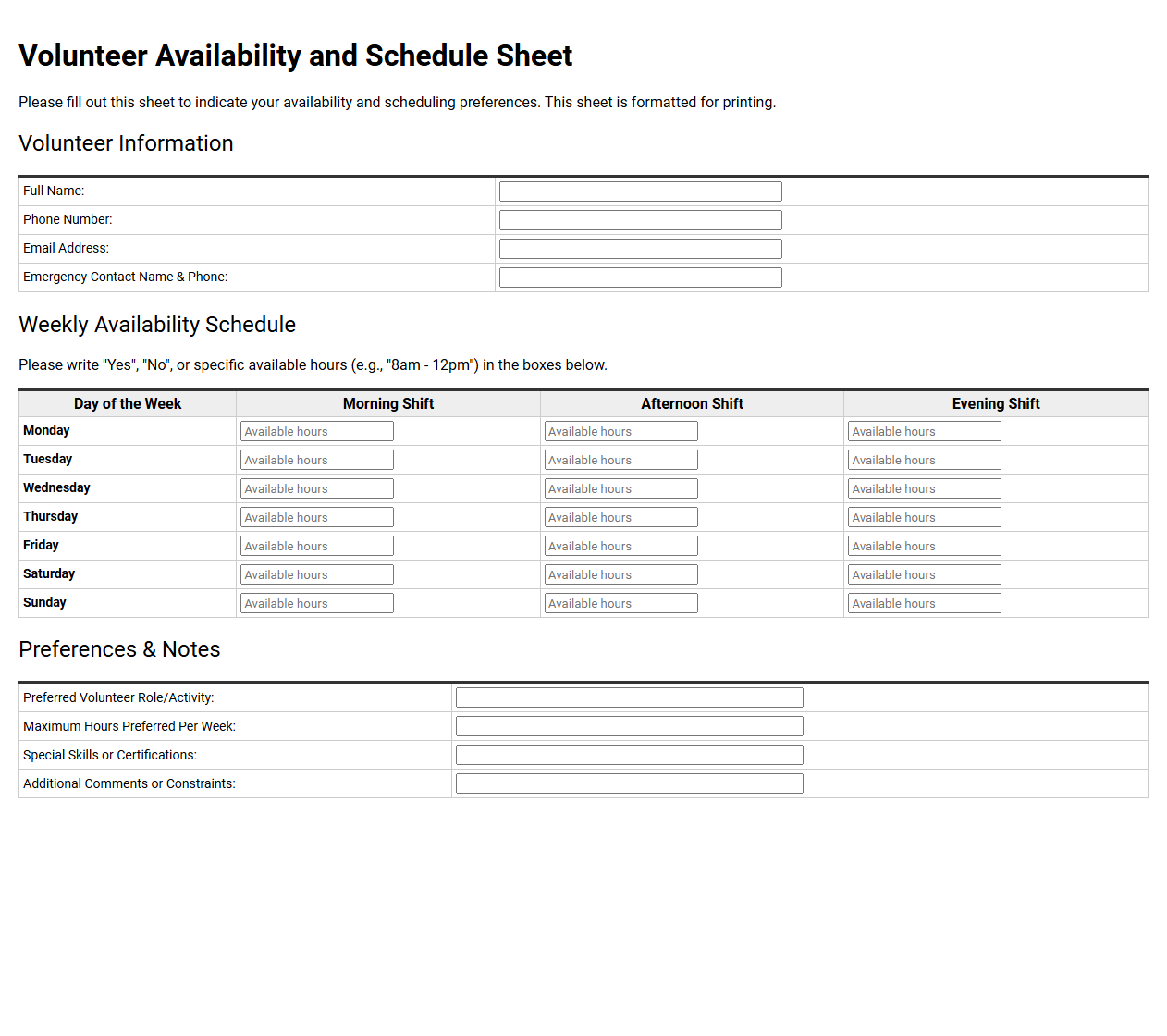Click the Monday row label
Viewport: 1167px width, 1036px height.
click(x=46, y=430)
